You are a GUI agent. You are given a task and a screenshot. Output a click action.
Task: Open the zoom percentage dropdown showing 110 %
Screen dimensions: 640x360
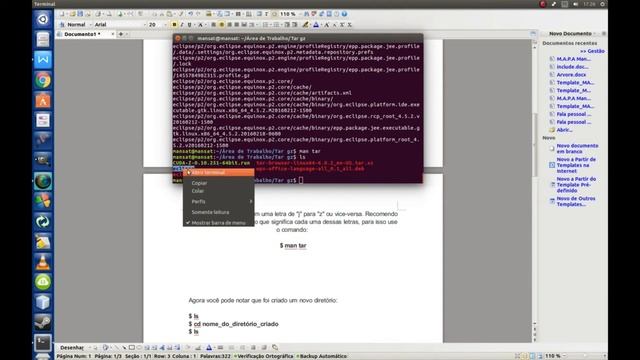click(x=290, y=14)
